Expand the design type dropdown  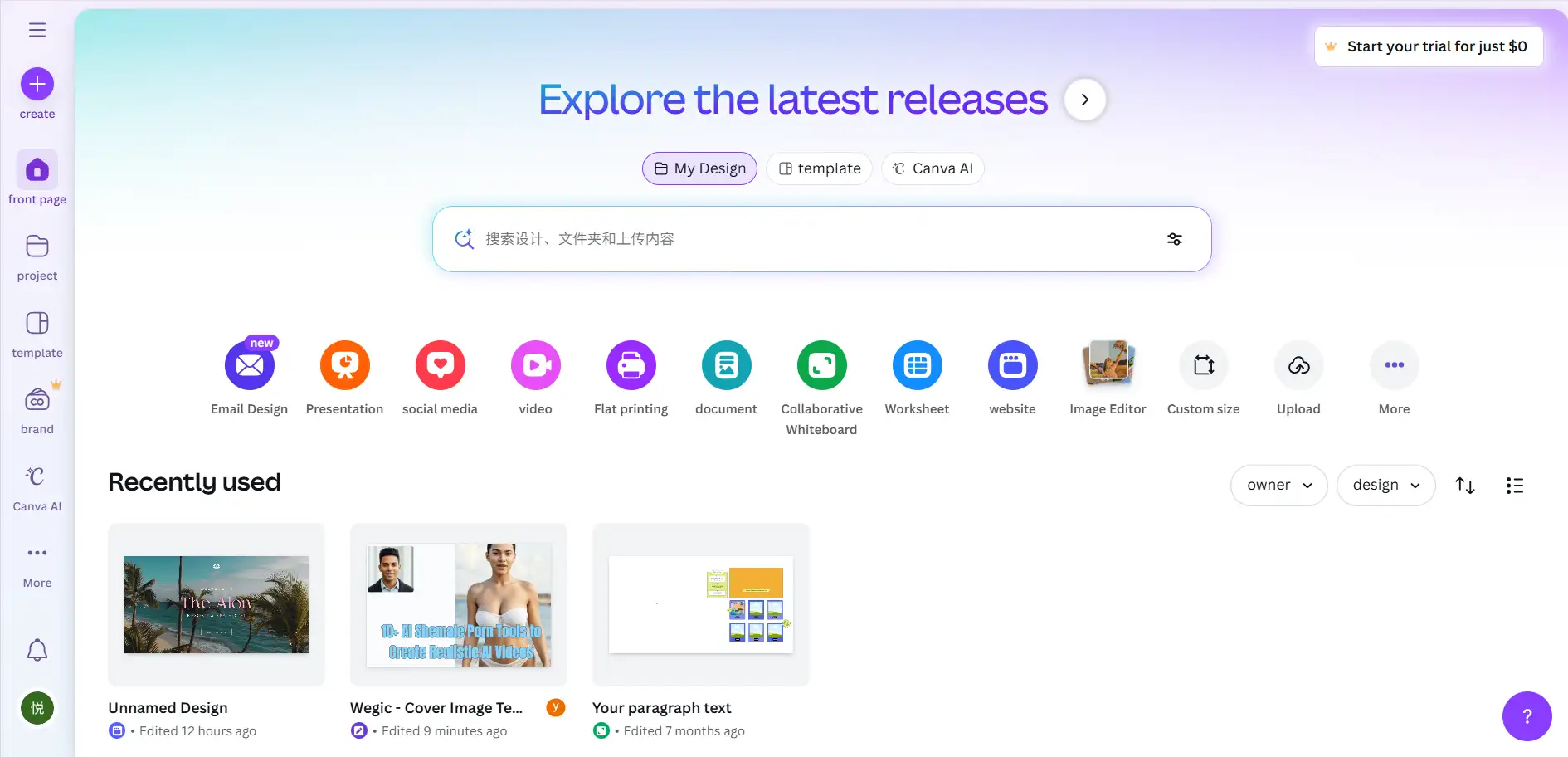(x=1385, y=486)
